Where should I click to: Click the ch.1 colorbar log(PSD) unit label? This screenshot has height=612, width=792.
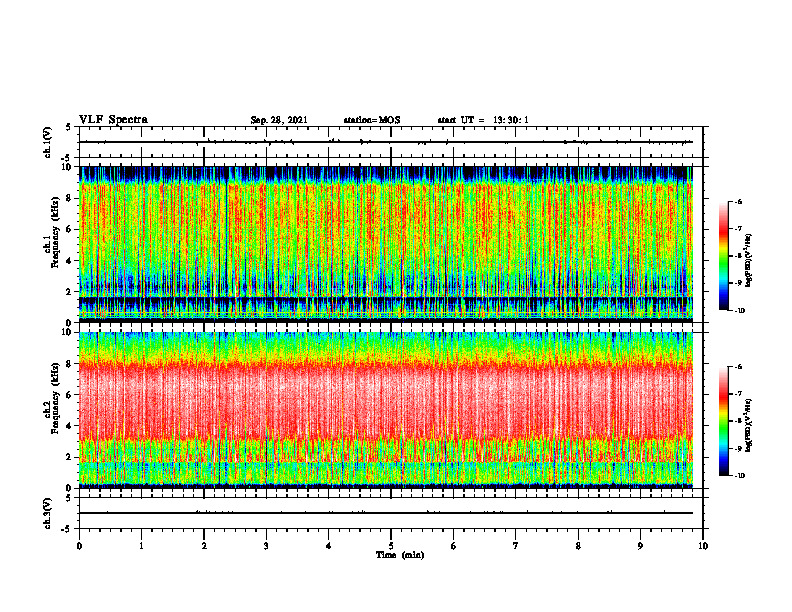tap(750, 260)
